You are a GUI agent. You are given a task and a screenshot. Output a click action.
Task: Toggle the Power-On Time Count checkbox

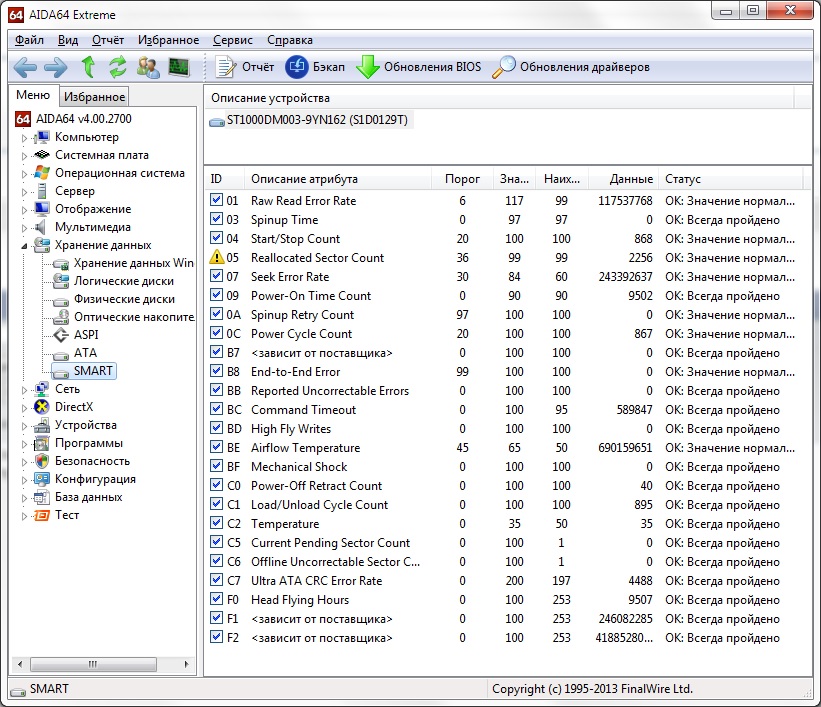pyautogui.click(x=216, y=295)
